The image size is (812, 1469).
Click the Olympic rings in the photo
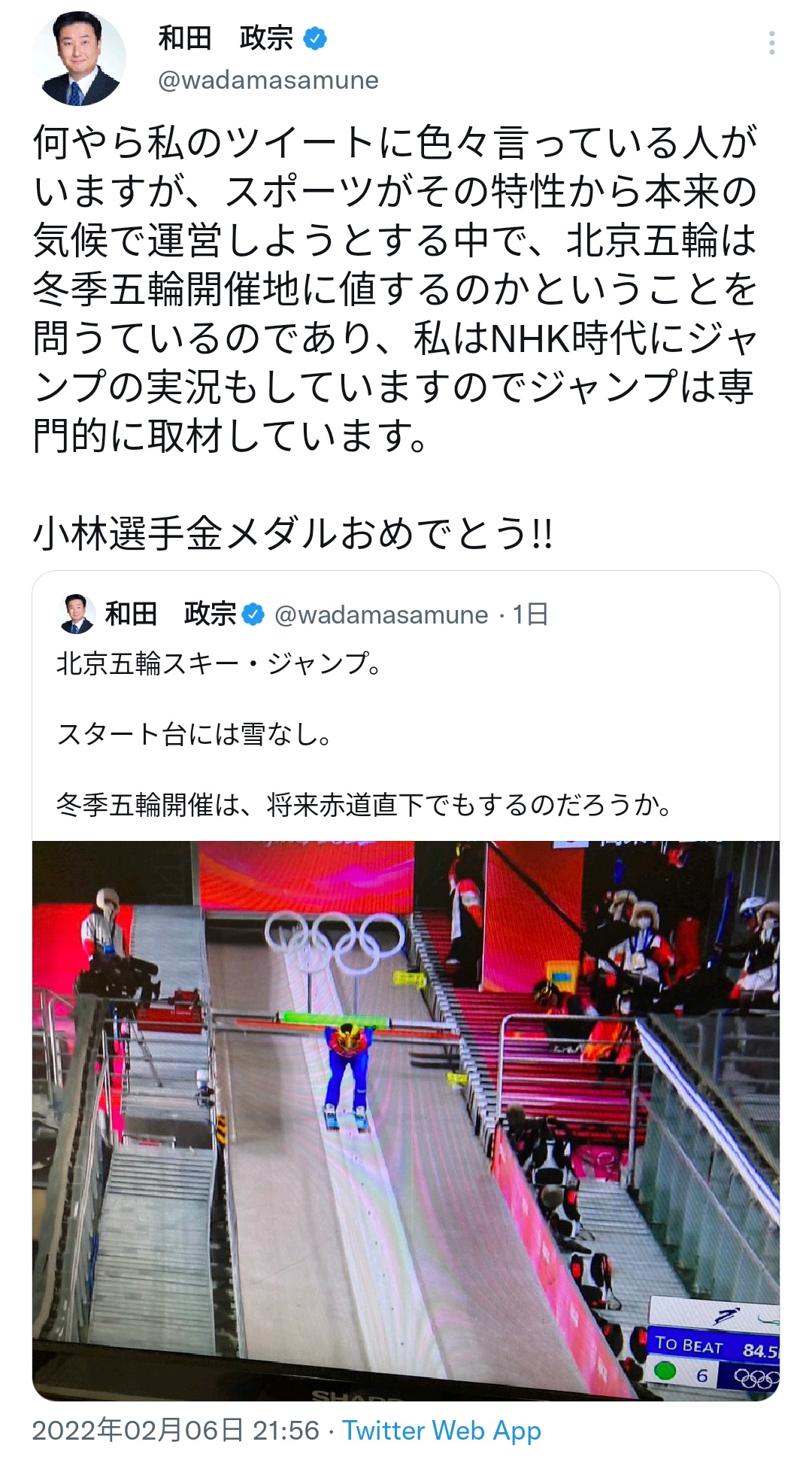pyautogui.click(x=335, y=942)
